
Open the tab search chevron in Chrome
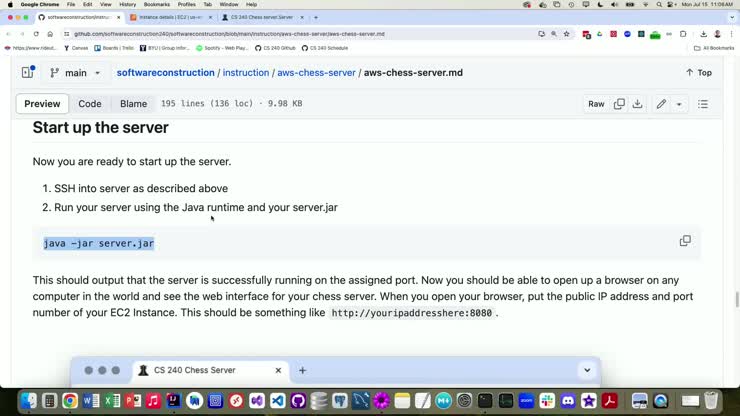732,17
